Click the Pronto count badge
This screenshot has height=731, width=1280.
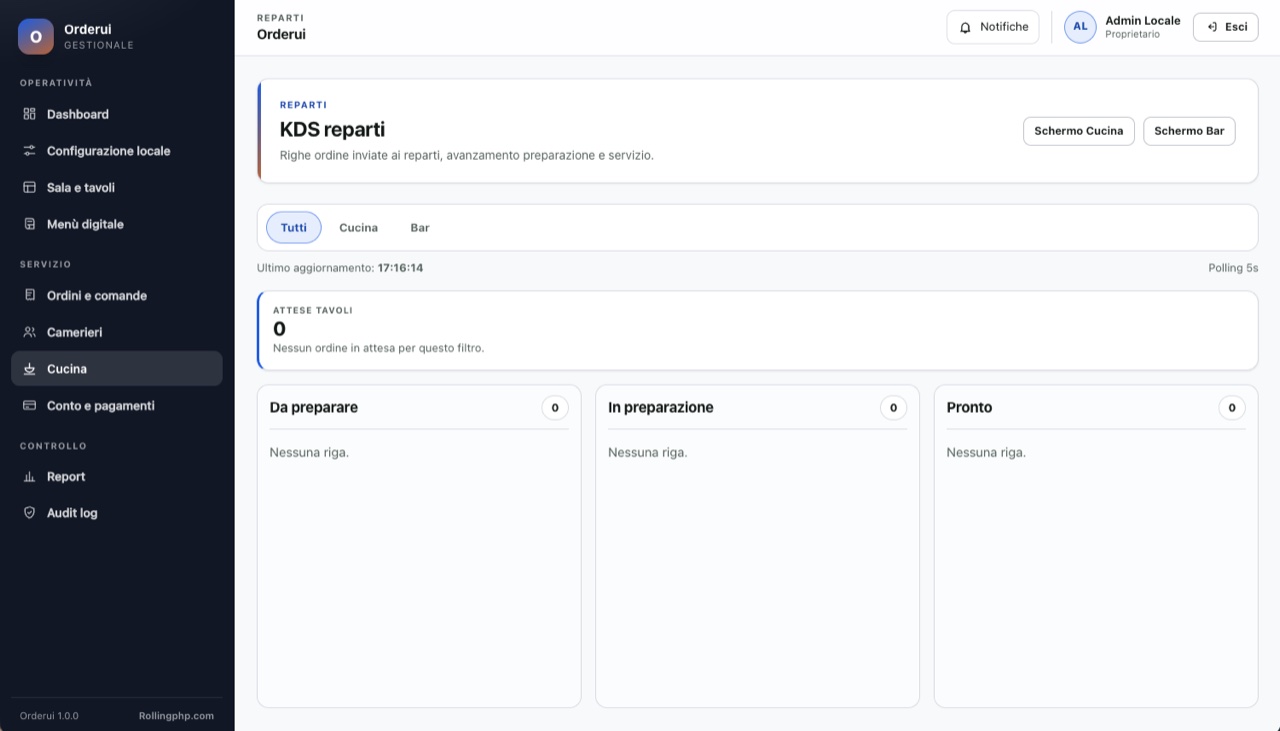(1232, 408)
